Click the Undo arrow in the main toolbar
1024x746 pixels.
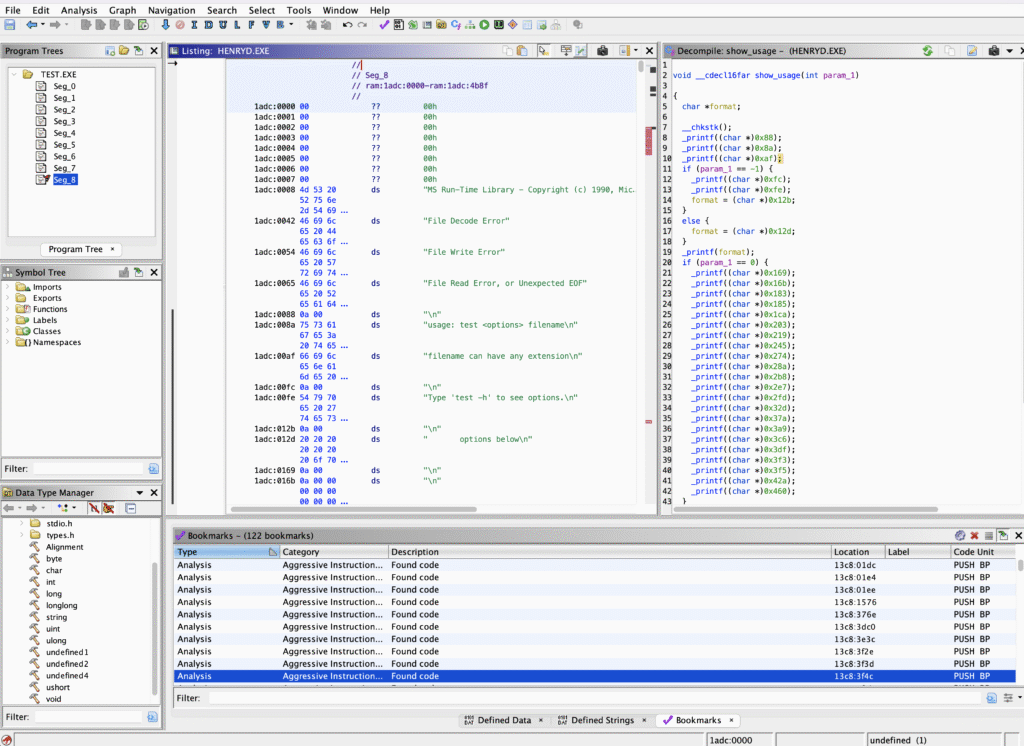[347, 24]
